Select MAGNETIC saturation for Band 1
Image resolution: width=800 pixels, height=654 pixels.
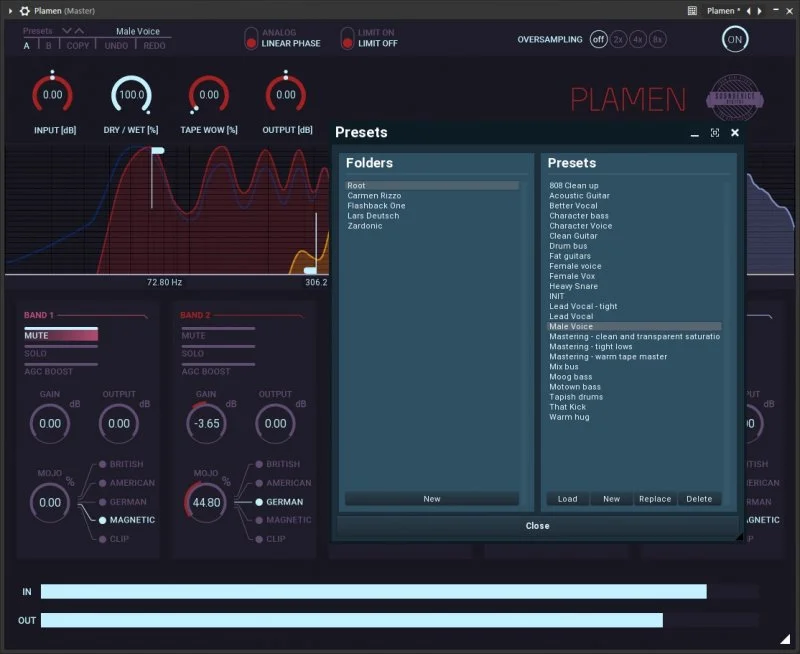pyautogui.click(x=127, y=520)
